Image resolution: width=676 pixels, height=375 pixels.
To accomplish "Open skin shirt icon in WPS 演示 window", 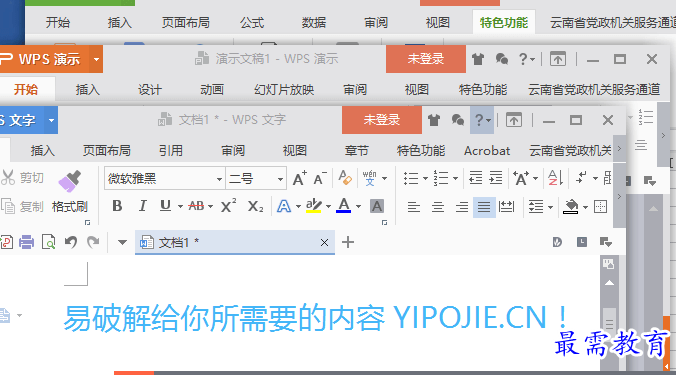I will [478, 59].
